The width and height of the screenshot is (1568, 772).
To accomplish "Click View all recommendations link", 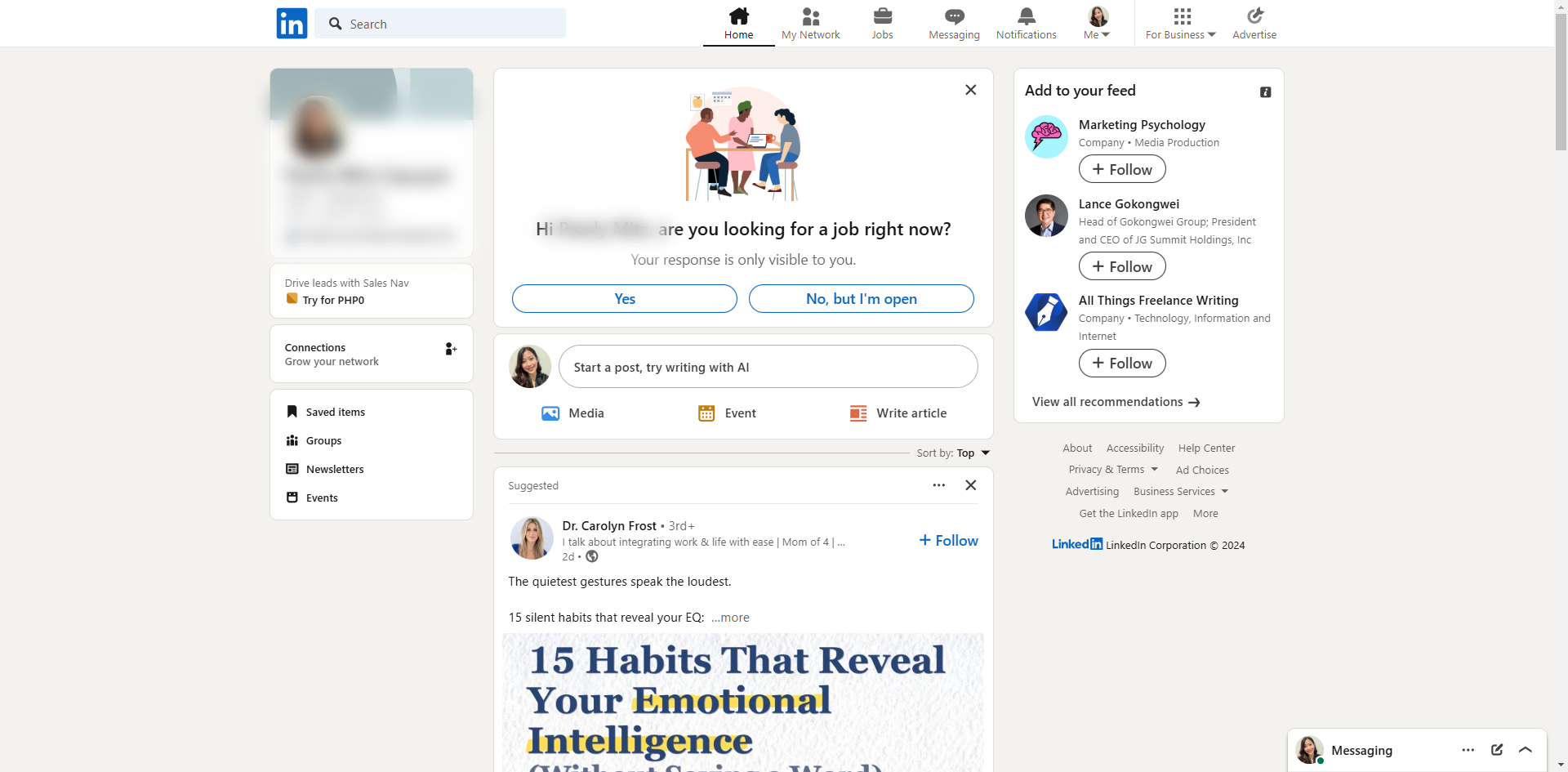I will [1116, 402].
